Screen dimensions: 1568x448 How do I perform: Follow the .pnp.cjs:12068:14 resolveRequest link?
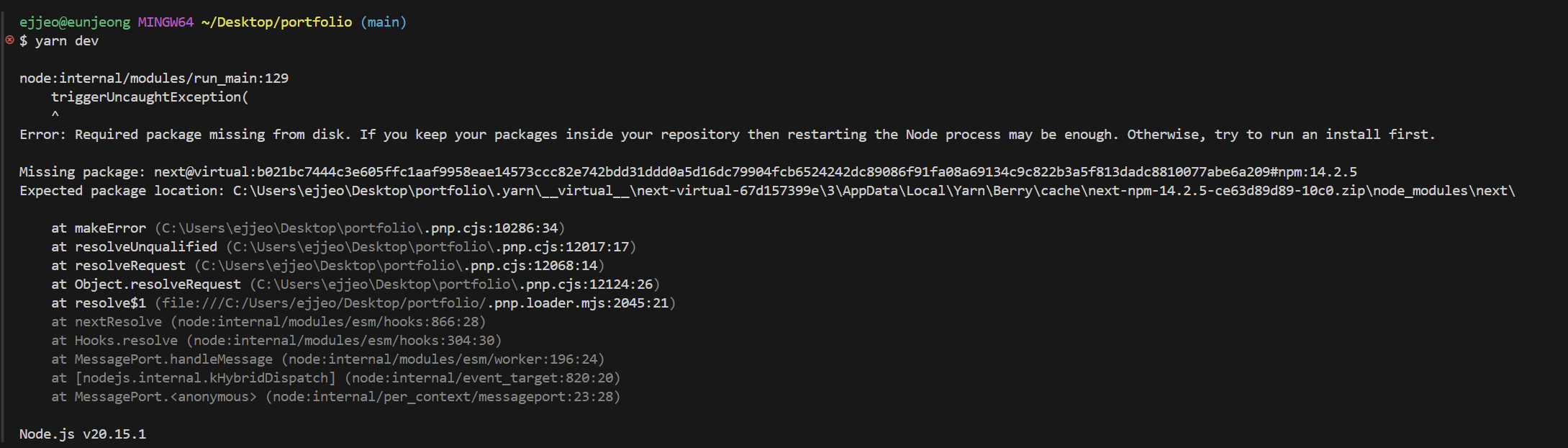pos(399,266)
